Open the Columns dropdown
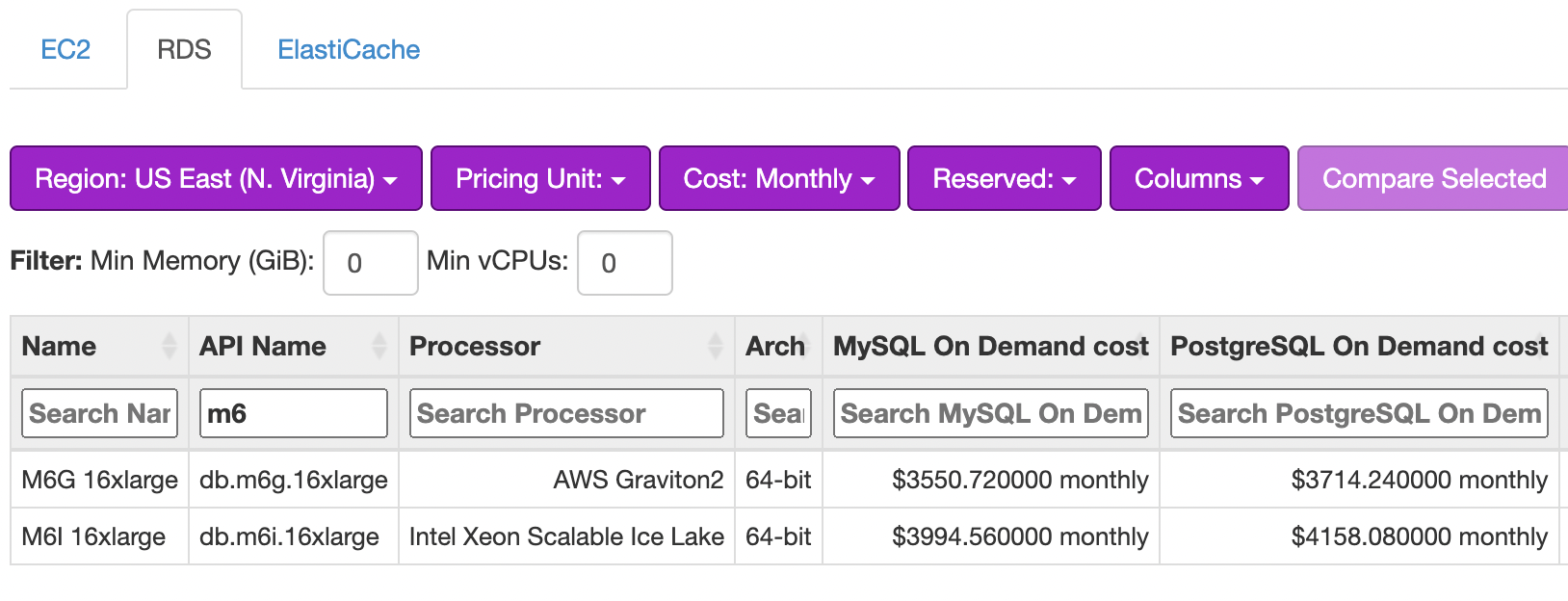 click(x=1198, y=178)
